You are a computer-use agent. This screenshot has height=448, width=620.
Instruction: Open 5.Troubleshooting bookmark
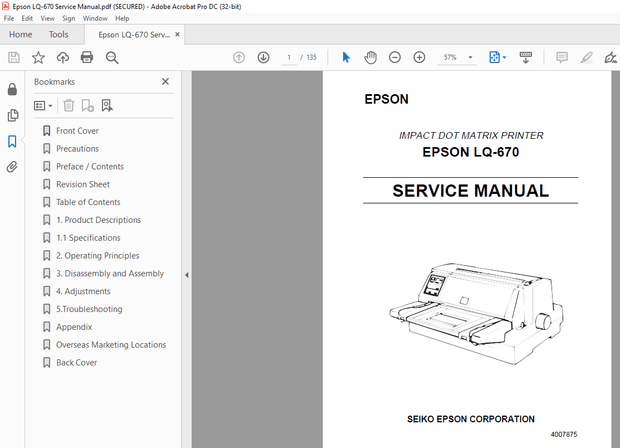tap(89, 309)
